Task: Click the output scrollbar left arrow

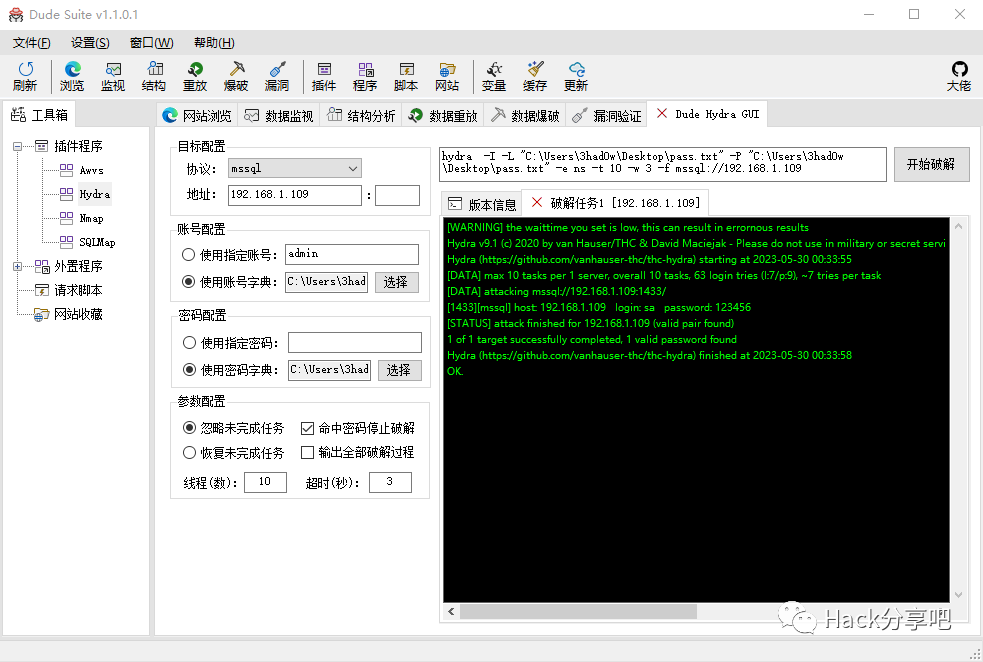Action: tap(451, 611)
